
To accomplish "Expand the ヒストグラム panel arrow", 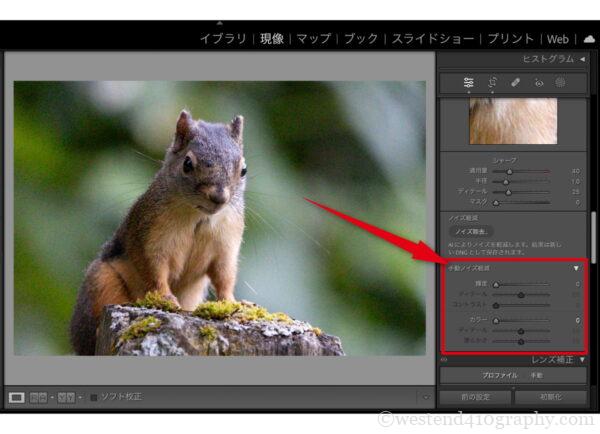I will (x=582, y=59).
